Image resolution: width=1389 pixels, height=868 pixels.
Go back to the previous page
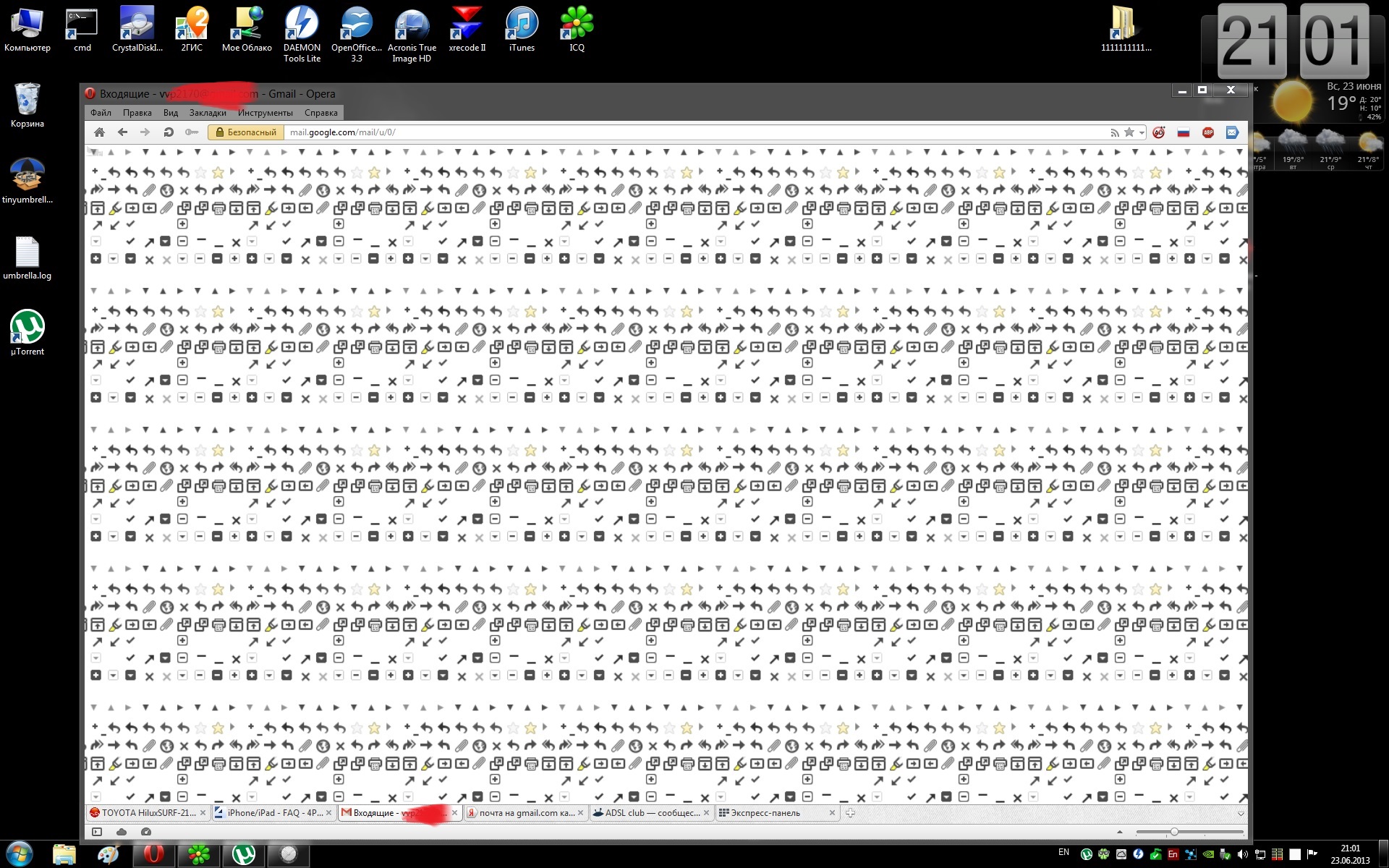pyautogui.click(x=122, y=132)
